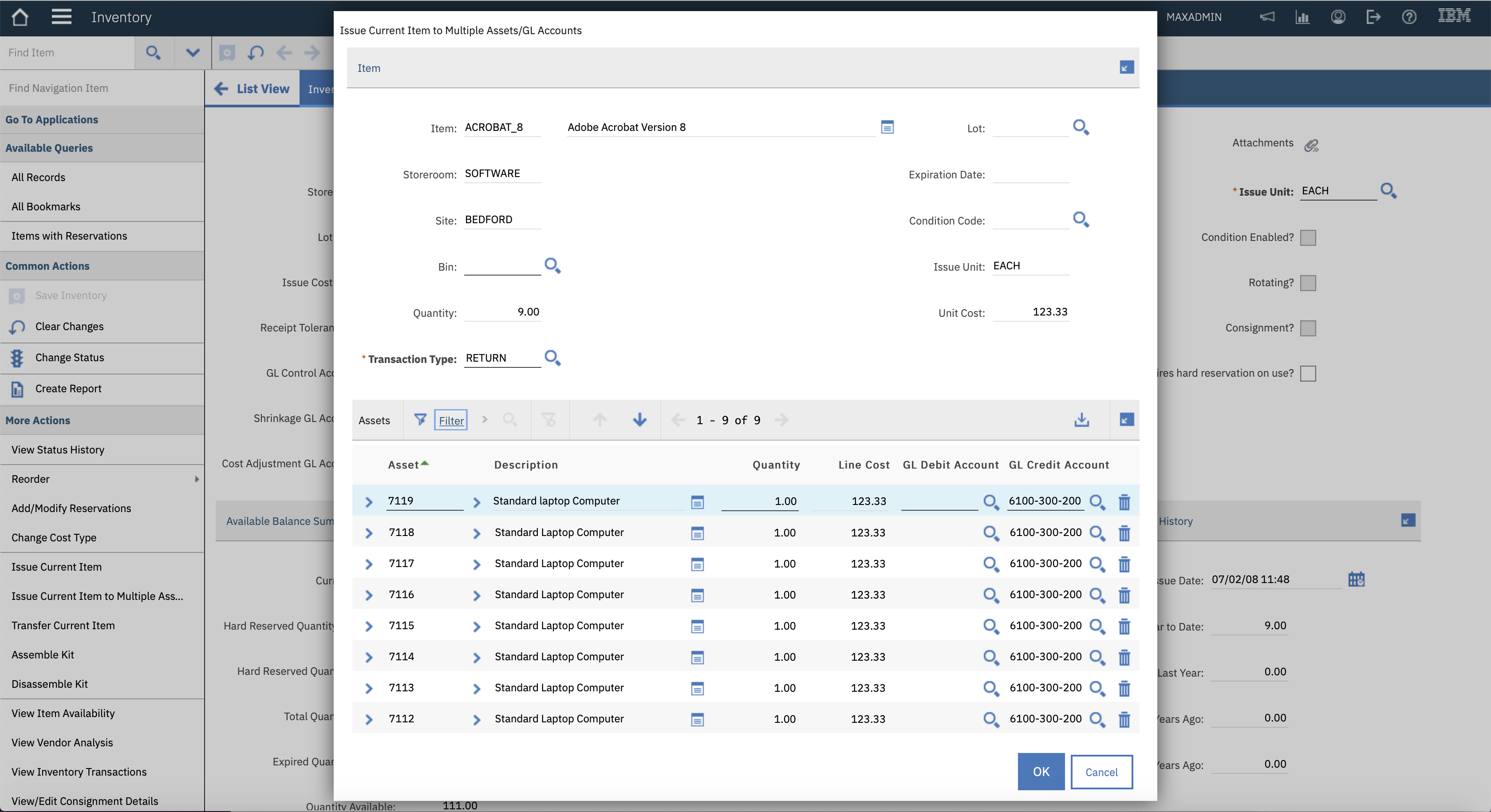Viewport: 1491px width, 812px height.
Task: Download the Assets table data
Action: pos(1081,420)
